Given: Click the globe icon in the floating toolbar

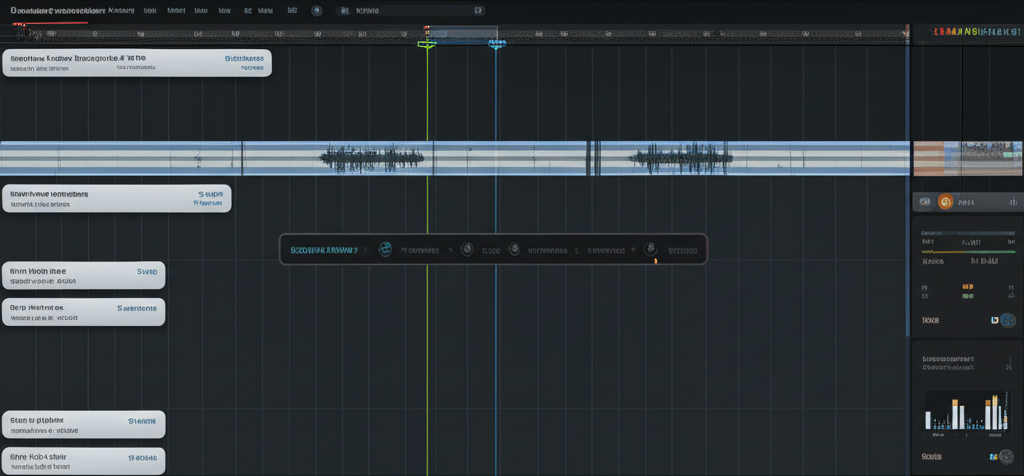Looking at the screenshot, I should pos(385,250).
